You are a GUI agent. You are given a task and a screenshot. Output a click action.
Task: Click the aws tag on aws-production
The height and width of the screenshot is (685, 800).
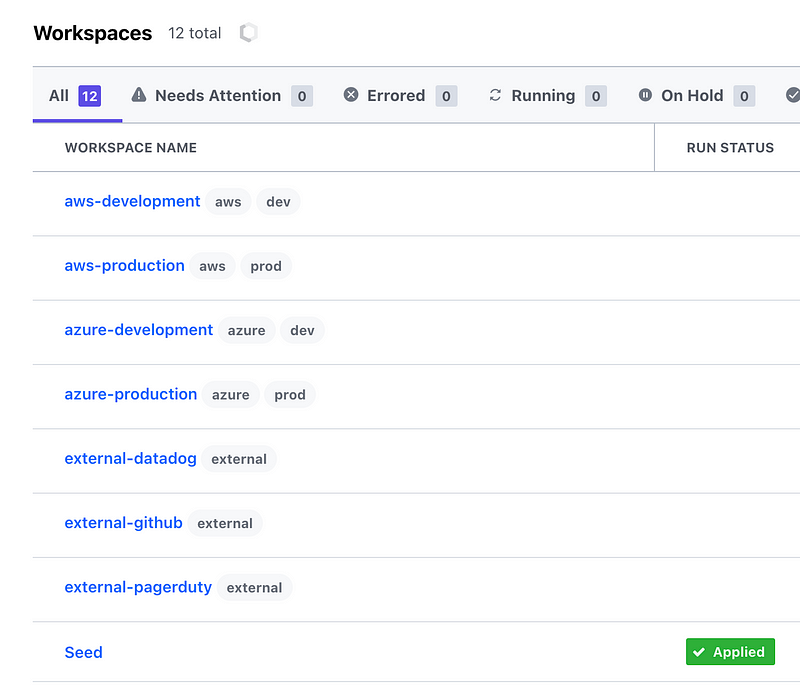coord(212,266)
